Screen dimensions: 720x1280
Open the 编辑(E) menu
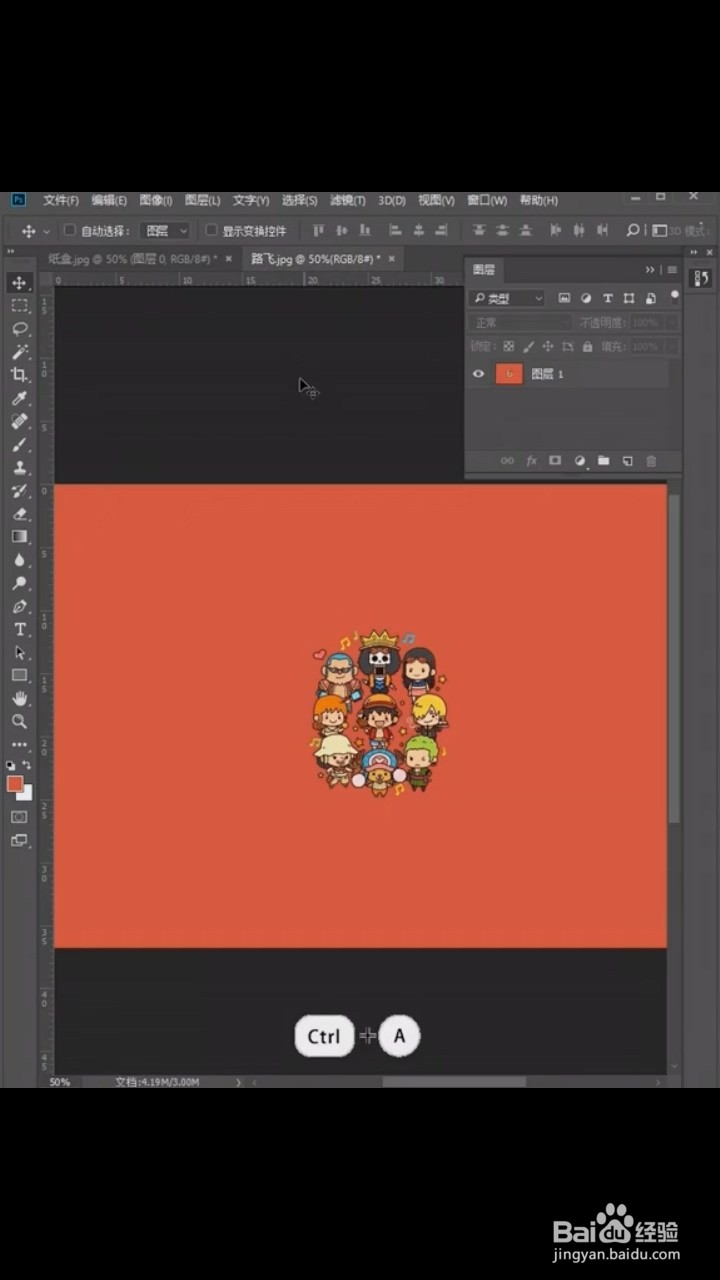(109, 200)
